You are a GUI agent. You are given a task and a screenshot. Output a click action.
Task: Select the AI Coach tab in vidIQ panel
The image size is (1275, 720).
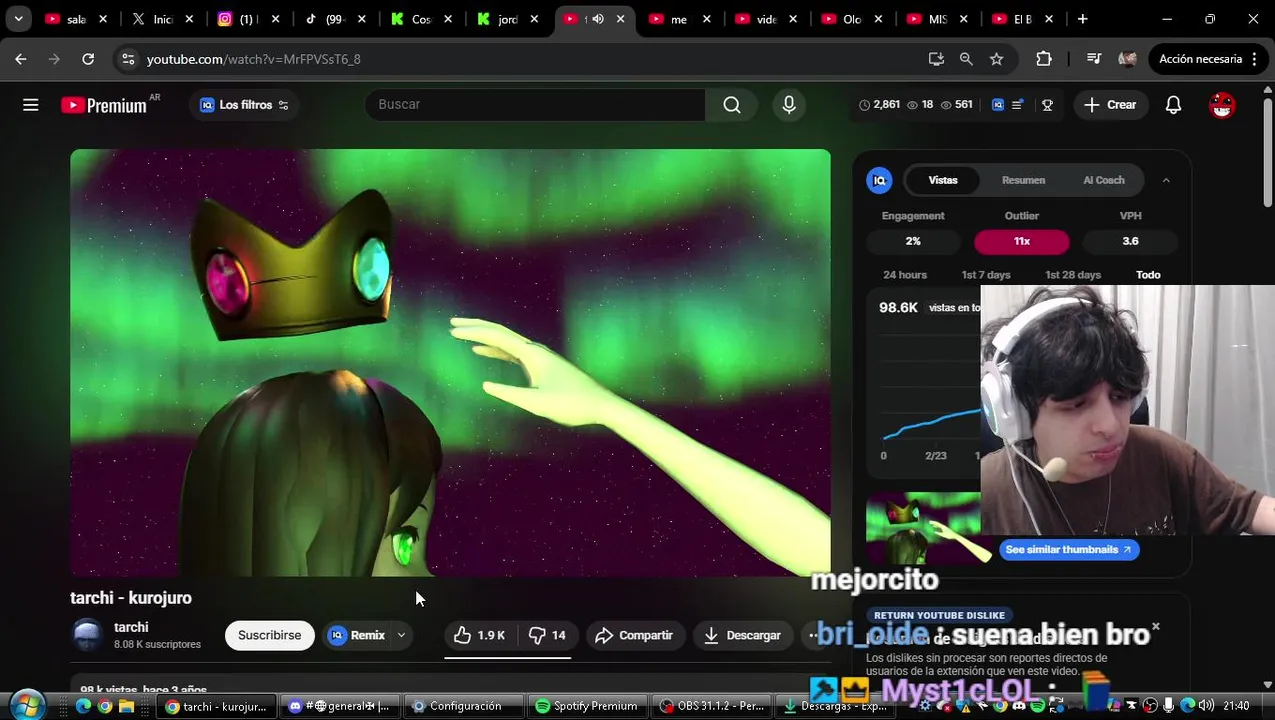pyautogui.click(x=1104, y=180)
